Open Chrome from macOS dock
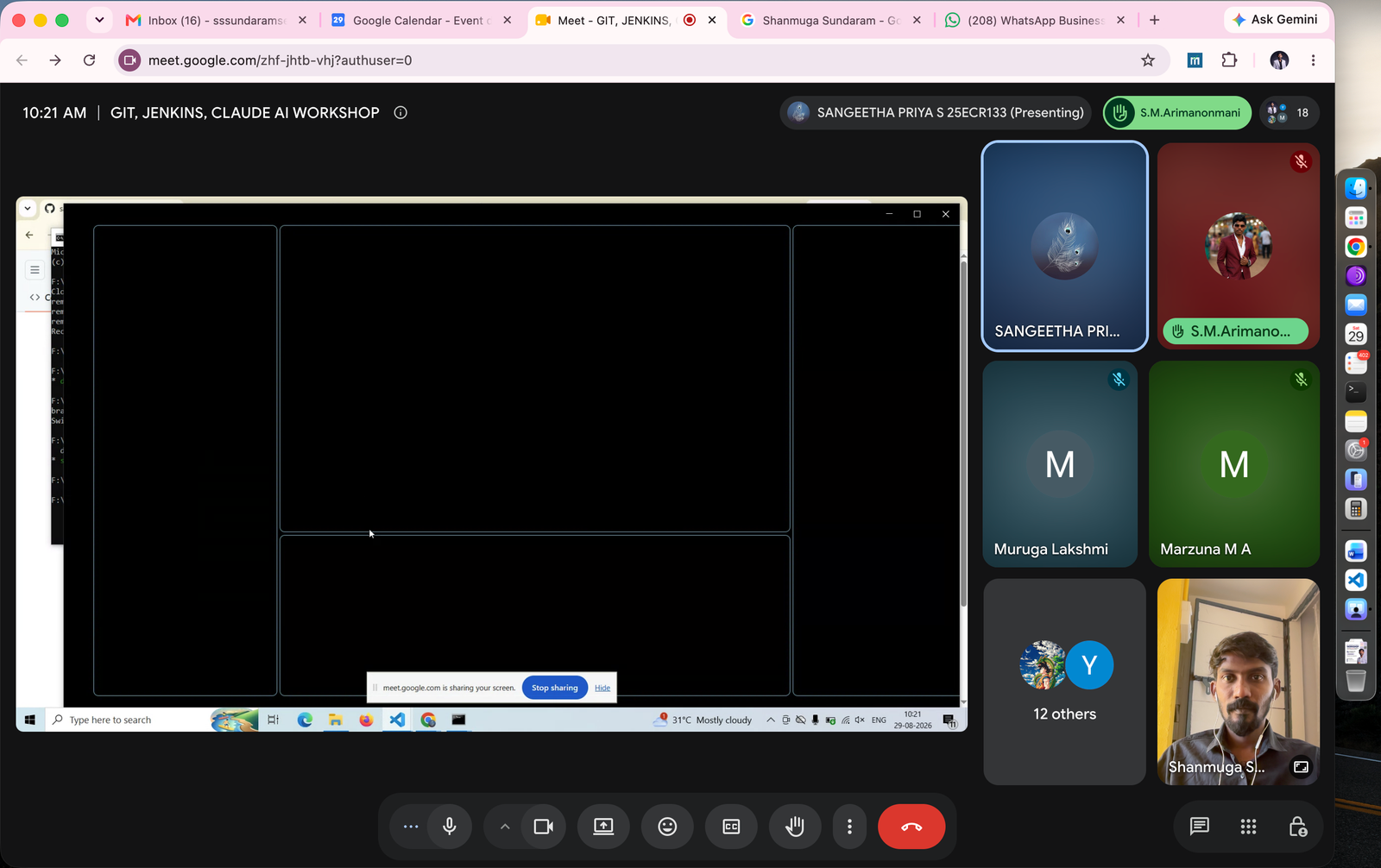1381x868 pixels. (x=1356, y=247)
